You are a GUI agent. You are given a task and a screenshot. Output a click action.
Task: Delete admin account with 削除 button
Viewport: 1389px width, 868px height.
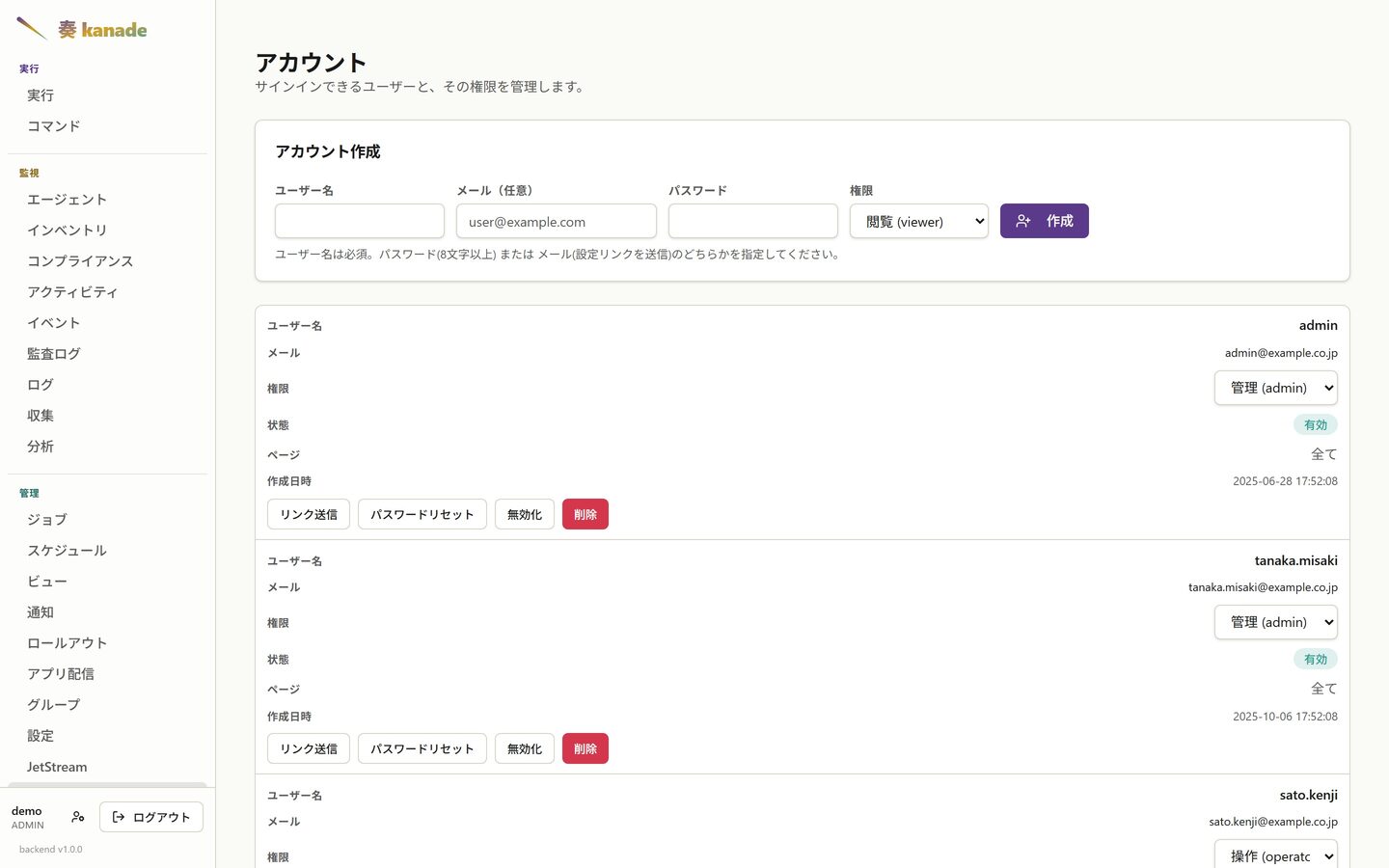(586, 514)
